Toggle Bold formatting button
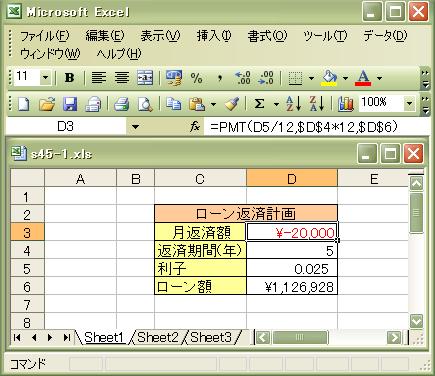435x376 pixels. coord(69,78)
